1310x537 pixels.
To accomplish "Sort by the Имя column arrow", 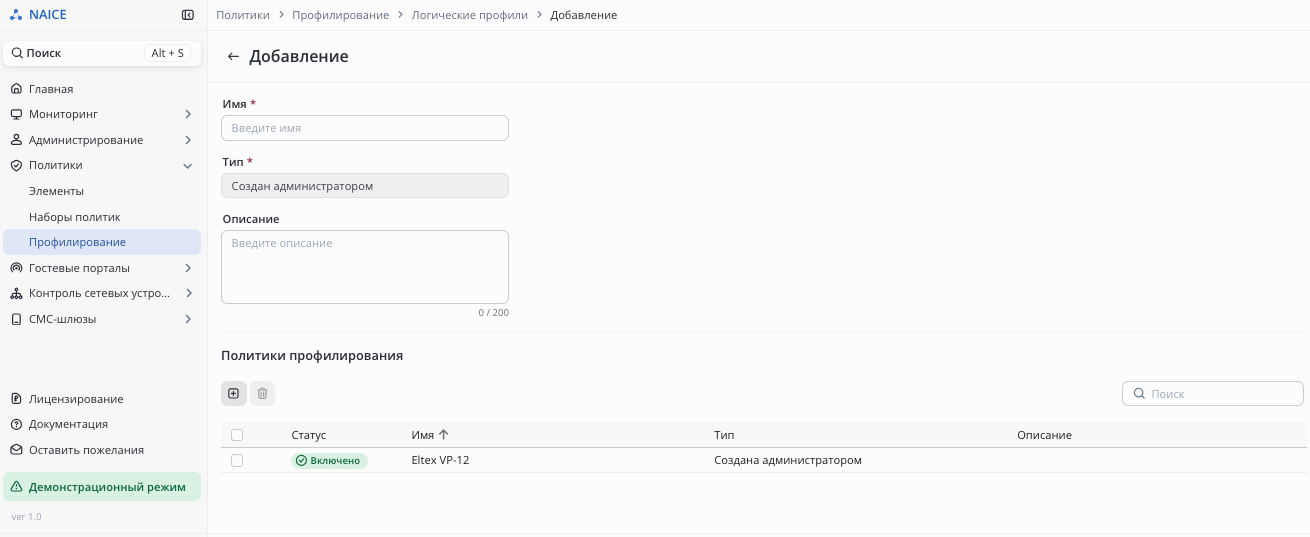I will point(444,435).
